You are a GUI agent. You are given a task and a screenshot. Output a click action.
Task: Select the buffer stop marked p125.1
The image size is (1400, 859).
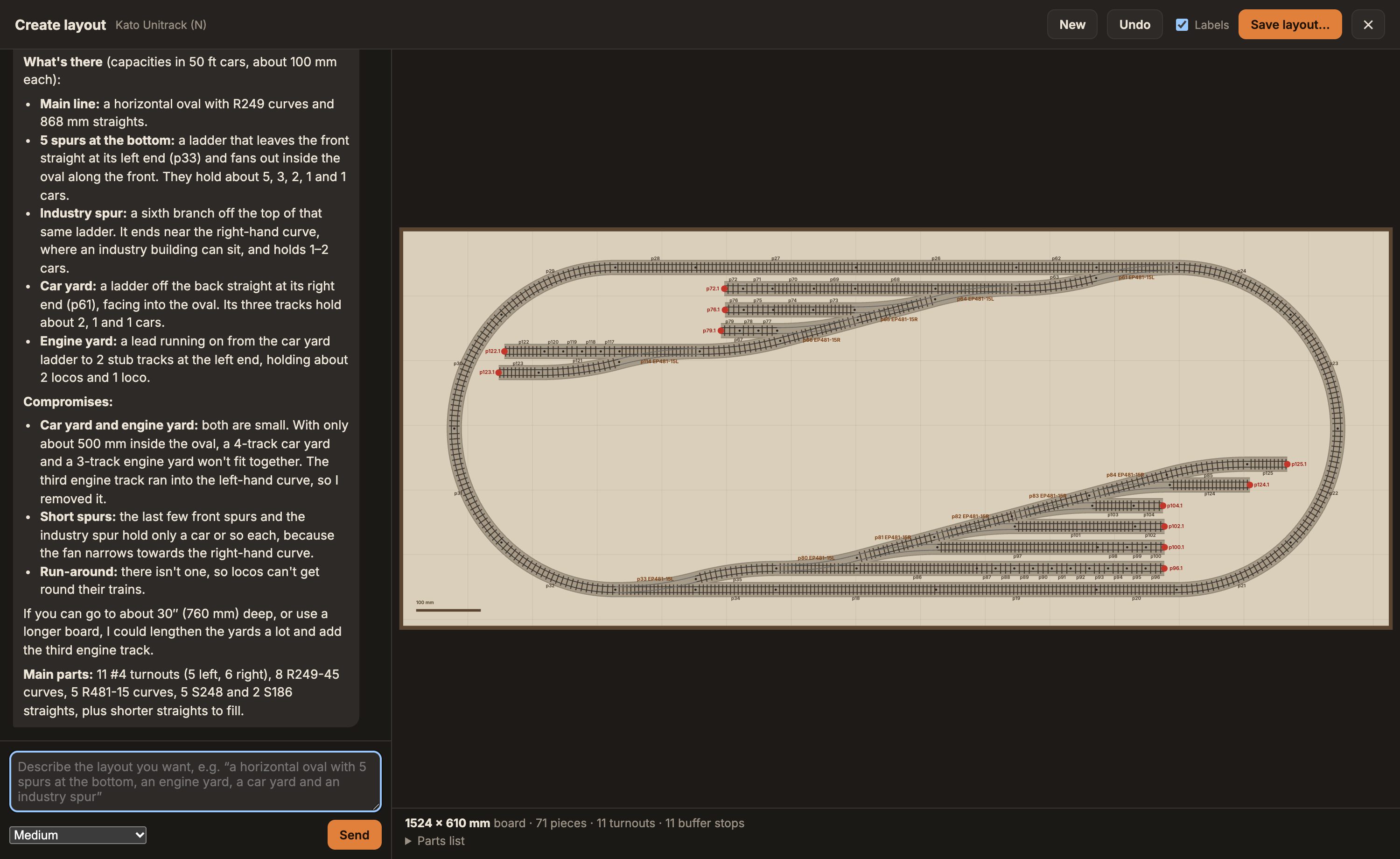1287,464
